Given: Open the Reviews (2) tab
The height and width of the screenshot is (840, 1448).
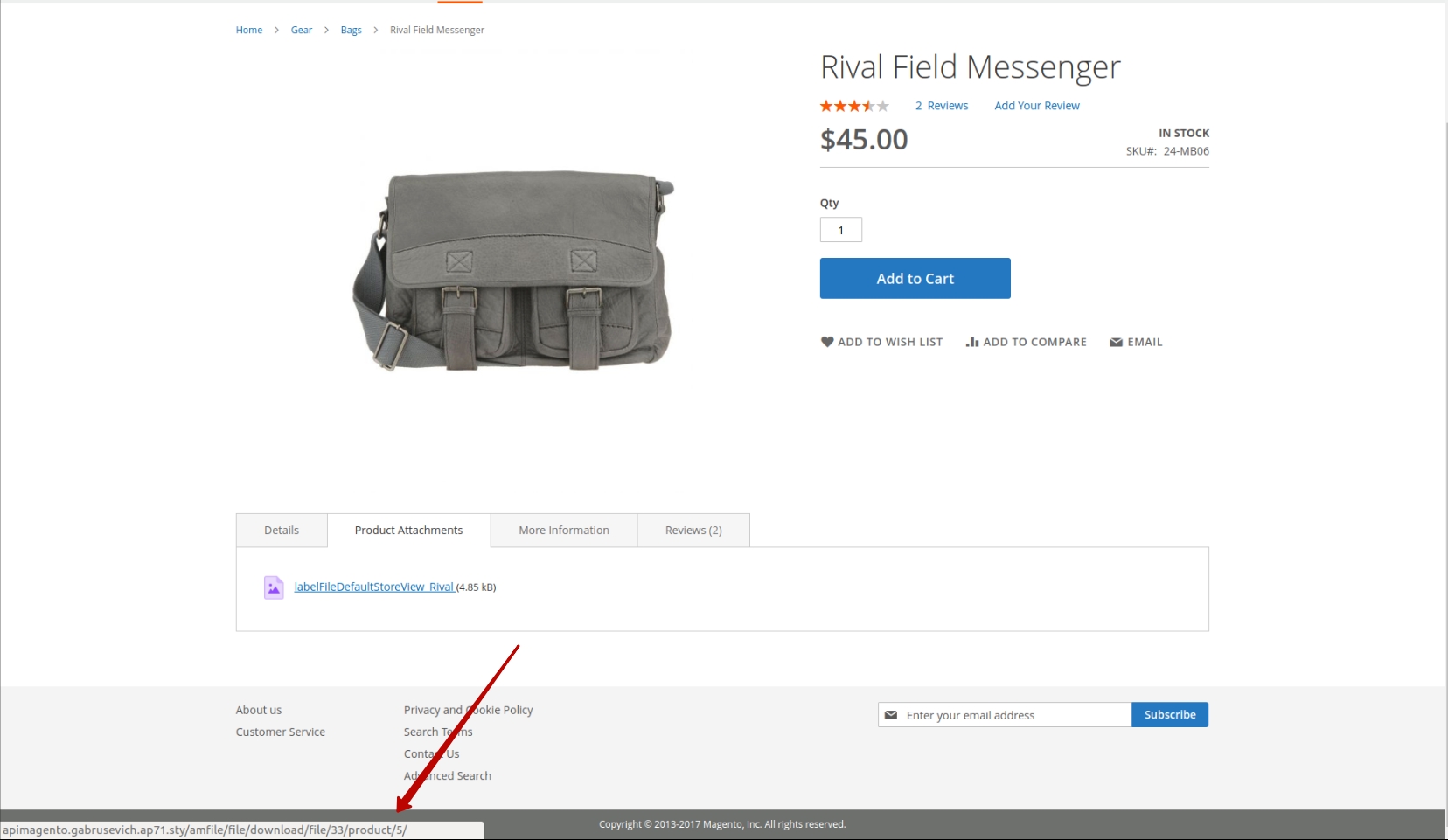Looking at the screenshot, I should click(x=693, y=531).
